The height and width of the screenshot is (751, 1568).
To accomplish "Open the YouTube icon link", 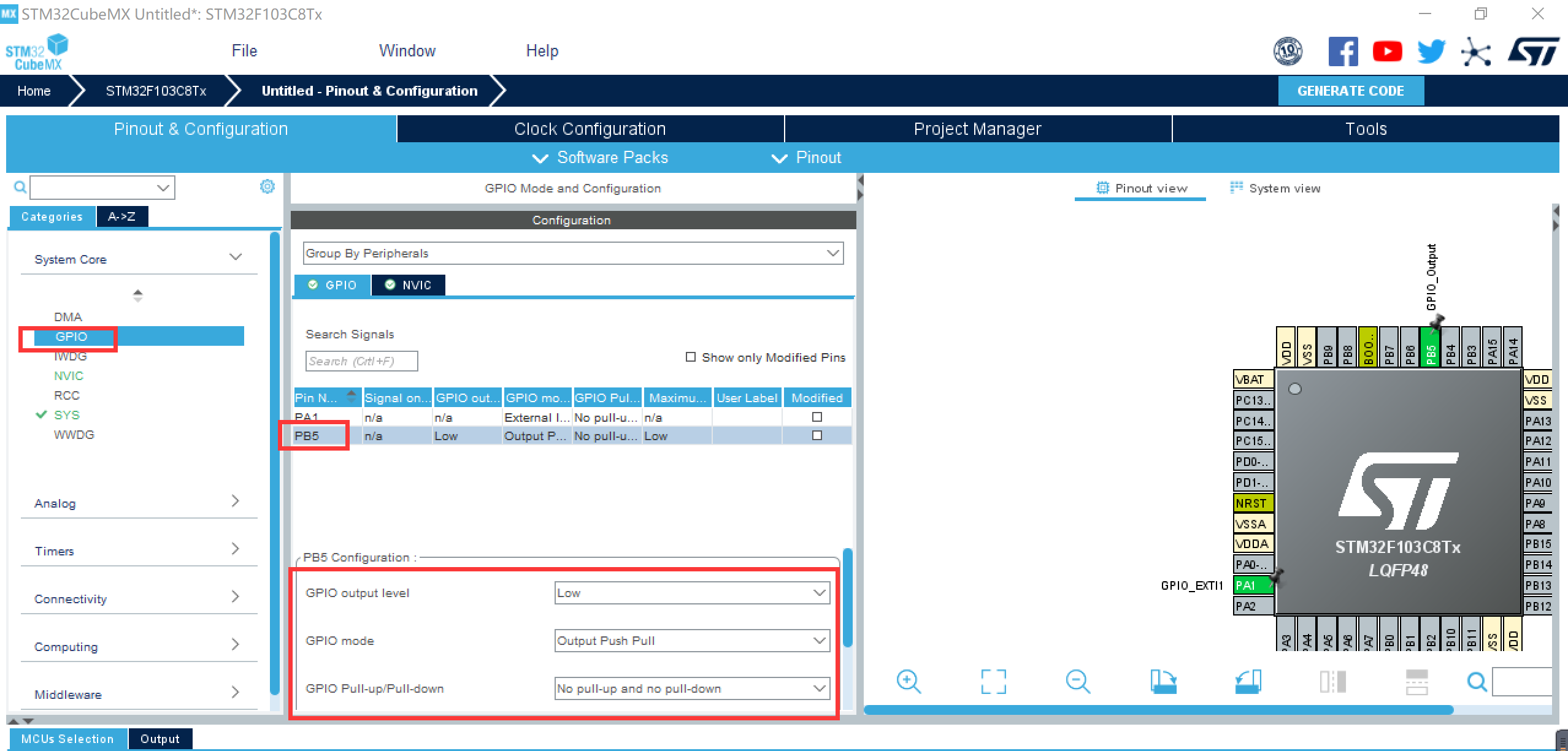I will [x=1387, y=51].
